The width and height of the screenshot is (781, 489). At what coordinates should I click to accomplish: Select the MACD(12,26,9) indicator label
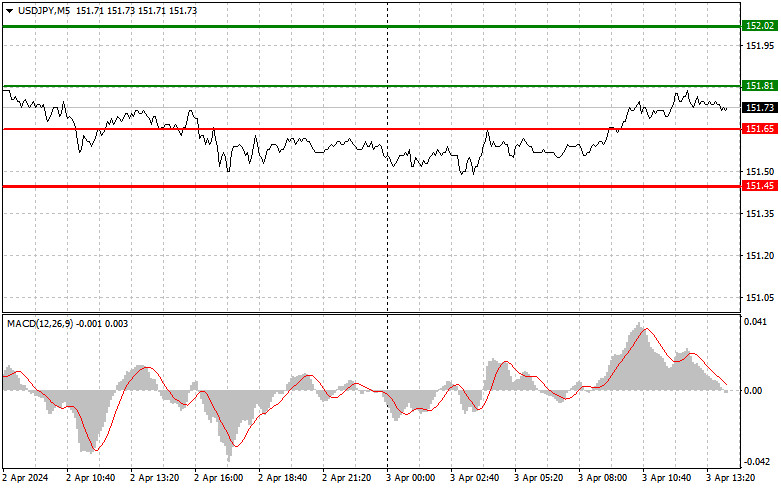(40, 324)
